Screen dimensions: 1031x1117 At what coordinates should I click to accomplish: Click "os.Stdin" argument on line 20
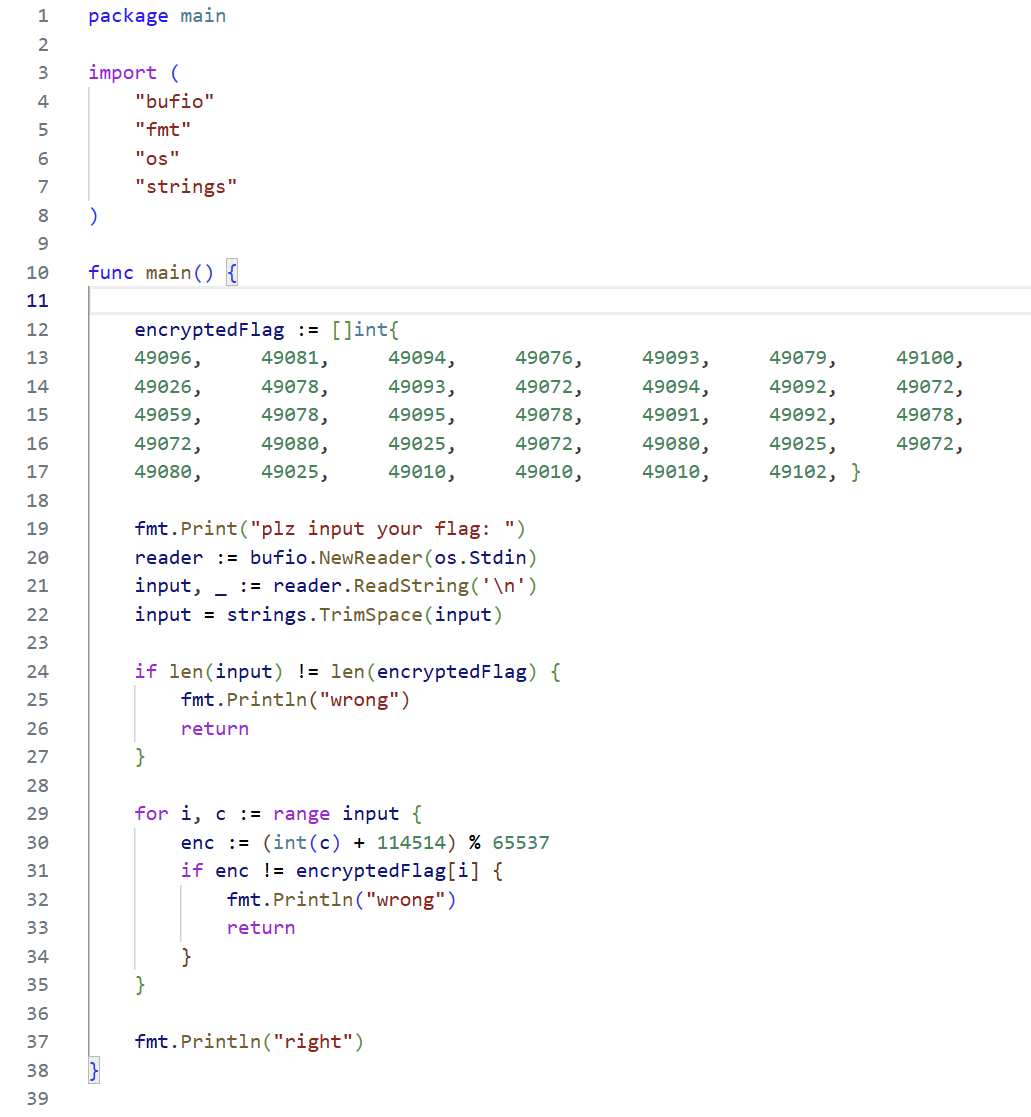point(480,557)
